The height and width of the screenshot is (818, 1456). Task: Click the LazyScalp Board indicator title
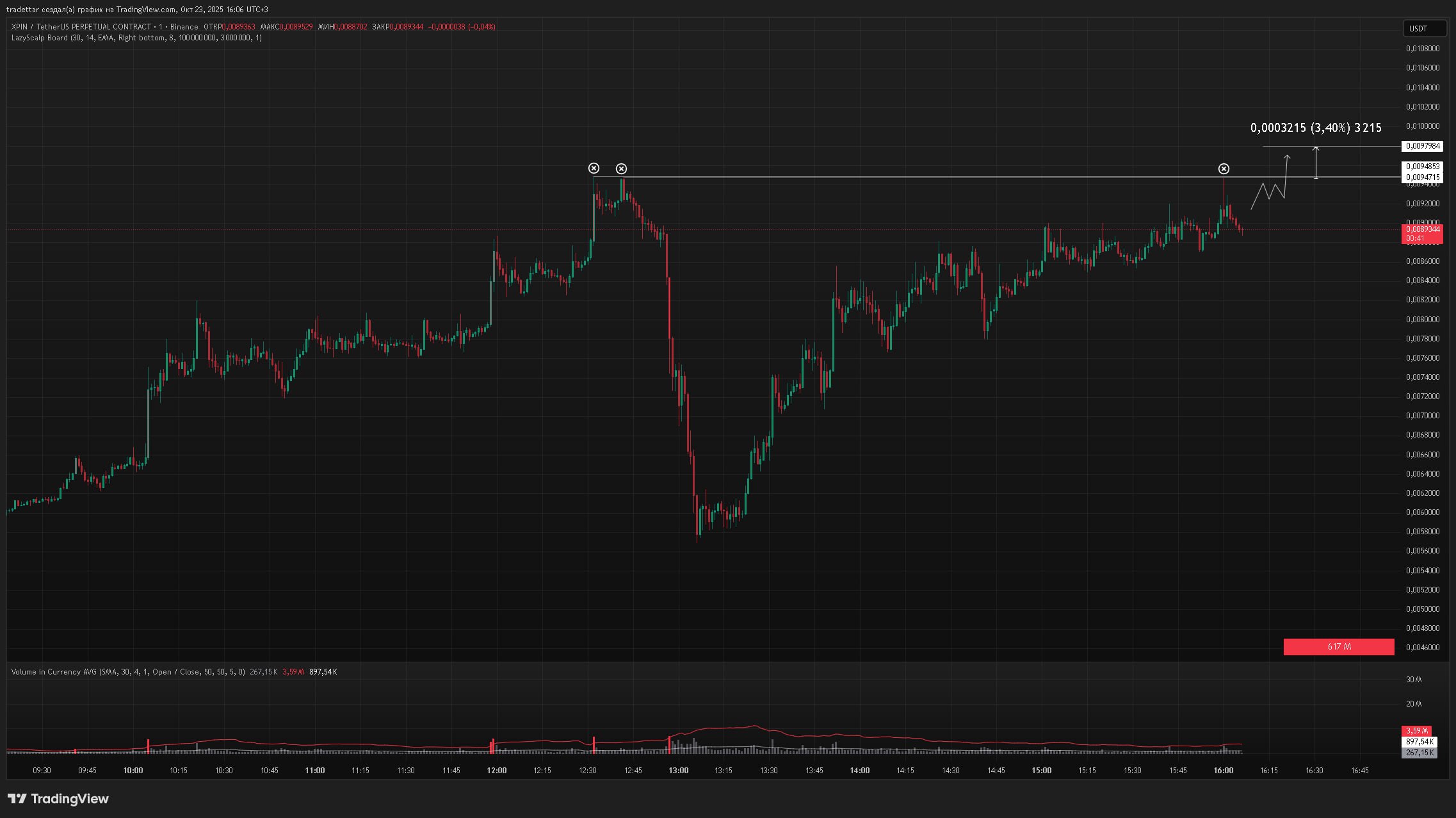(40, 38)
